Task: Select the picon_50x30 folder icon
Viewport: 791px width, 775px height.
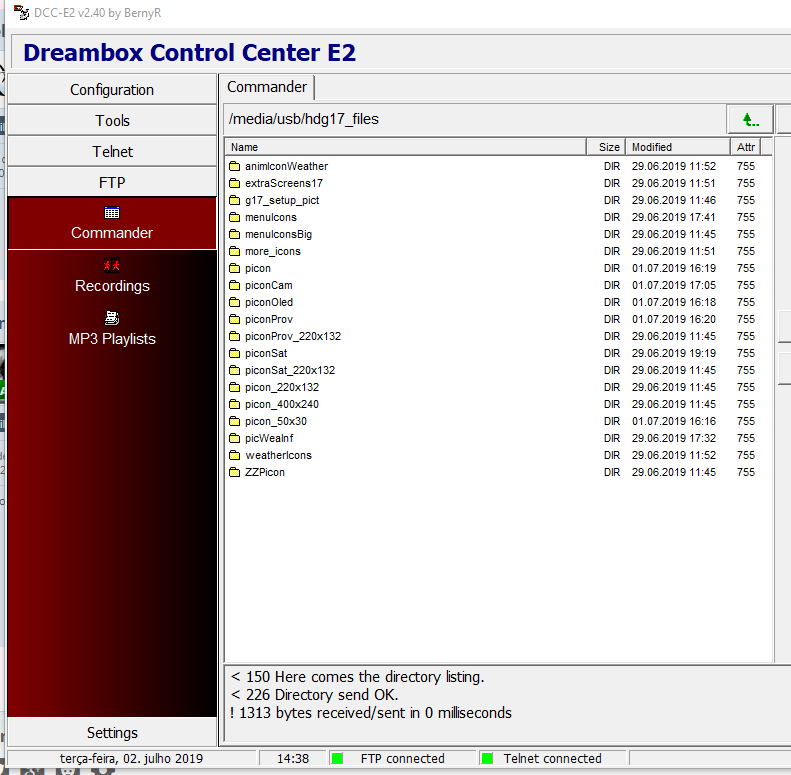Action: coord(234,421)
